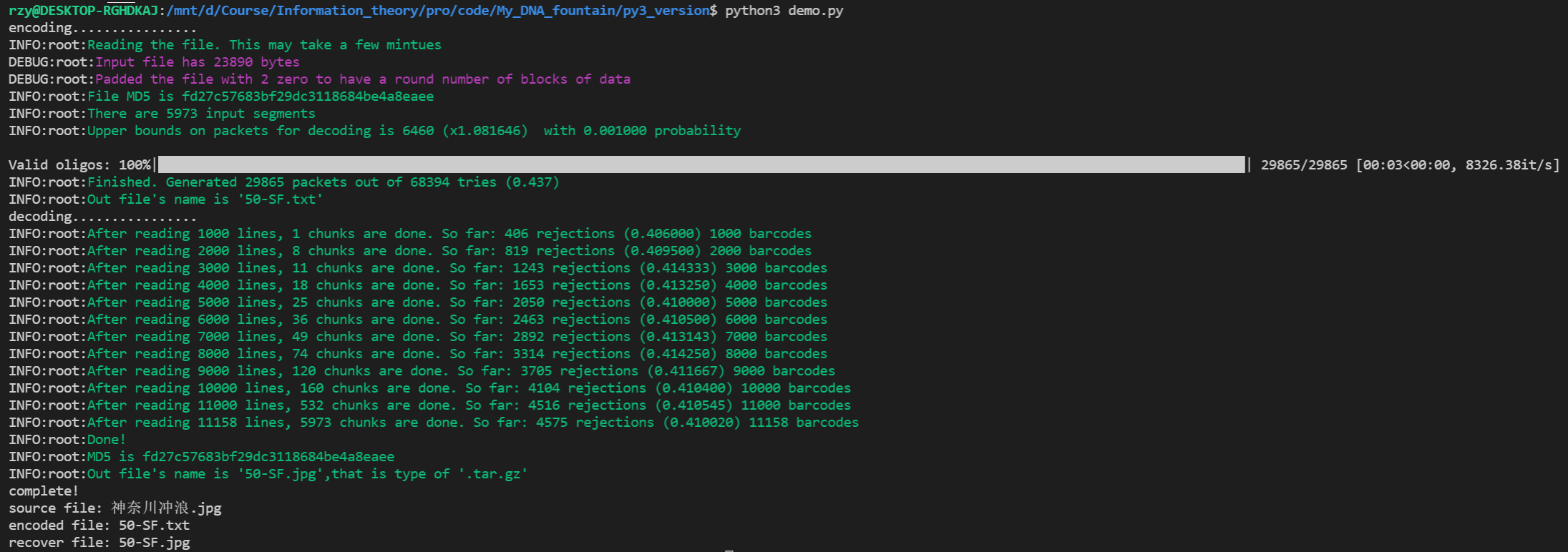The height and width of the screenshot is (552, 1568).
Task: Click 'After reading 11158 lines' log line
Action: pos(434,423)
